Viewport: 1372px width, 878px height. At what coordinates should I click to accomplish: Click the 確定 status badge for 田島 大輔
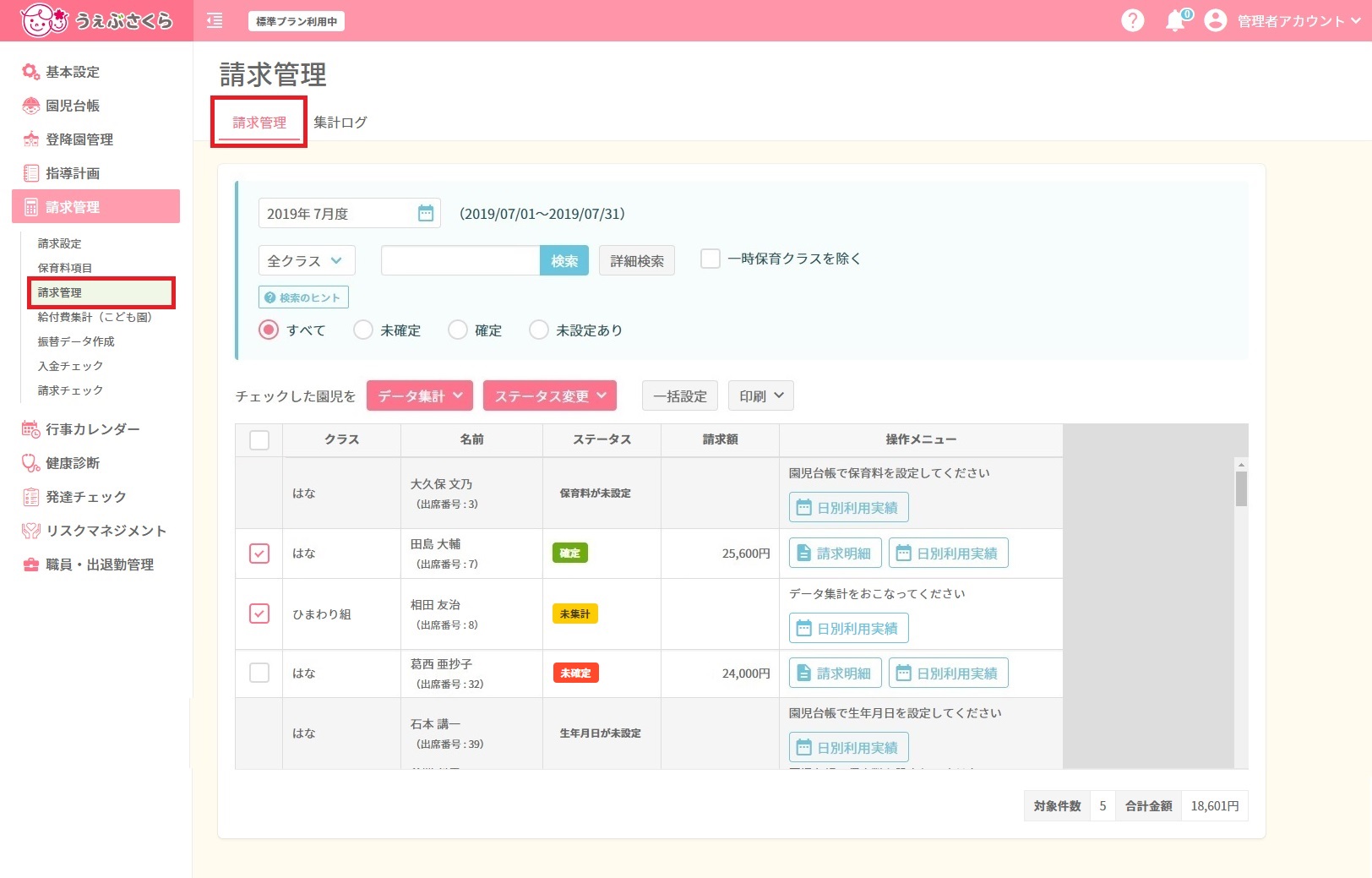click(570, 554)
